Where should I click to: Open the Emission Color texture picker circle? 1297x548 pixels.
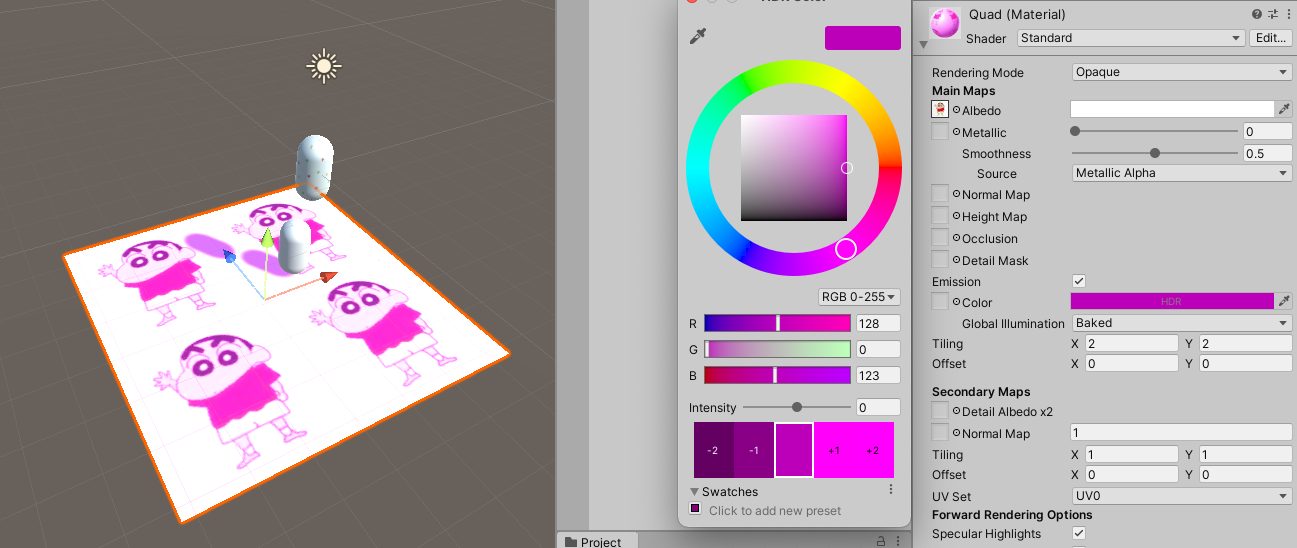click(x=957, y=302)
